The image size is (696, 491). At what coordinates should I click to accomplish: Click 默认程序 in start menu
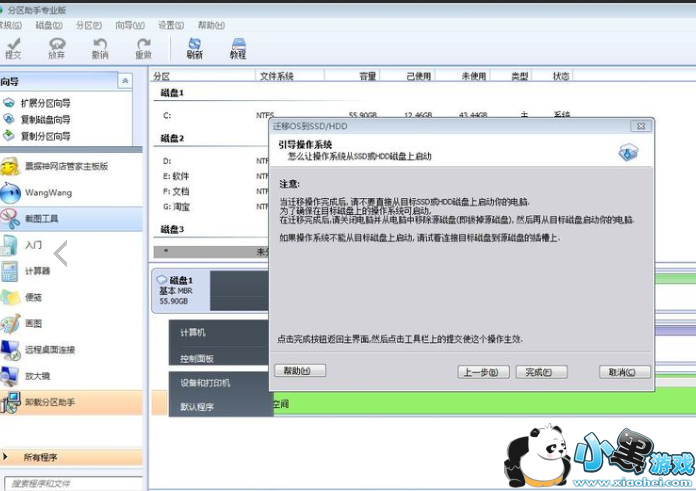(x=197, y=407)
